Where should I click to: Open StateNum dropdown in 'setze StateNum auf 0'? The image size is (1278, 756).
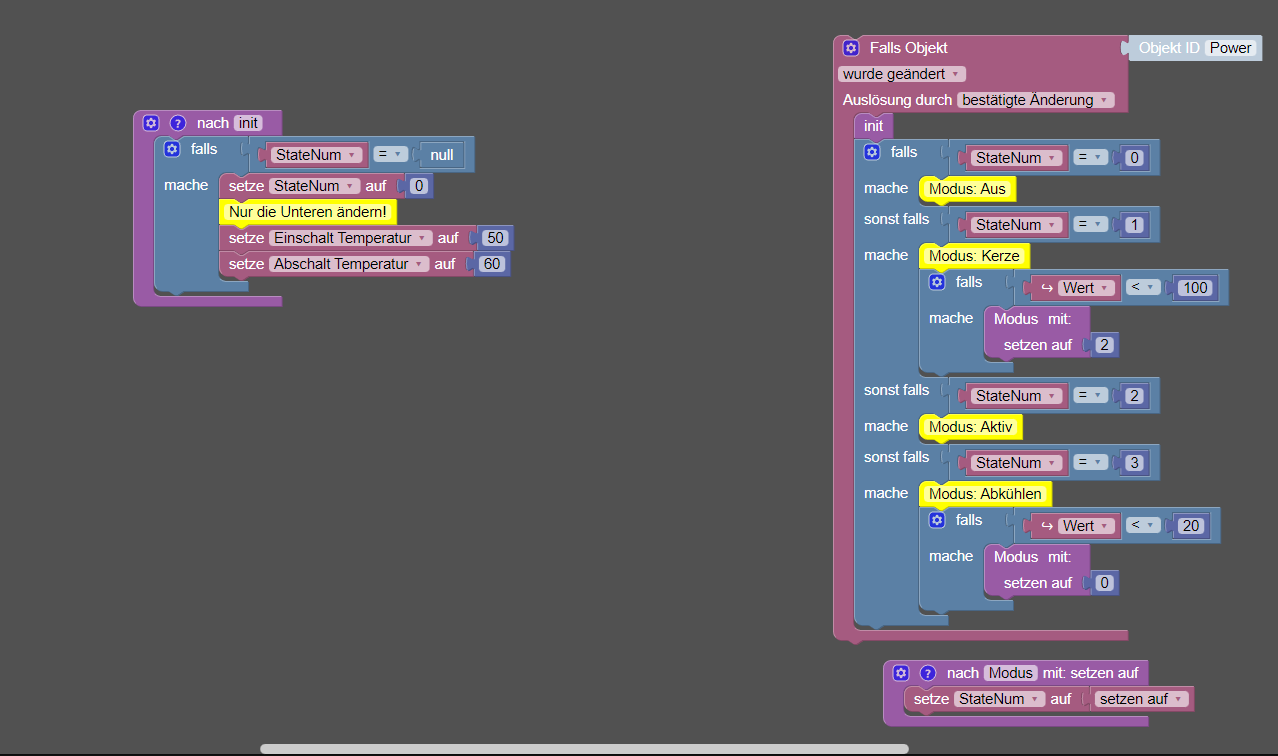[314, 186]
